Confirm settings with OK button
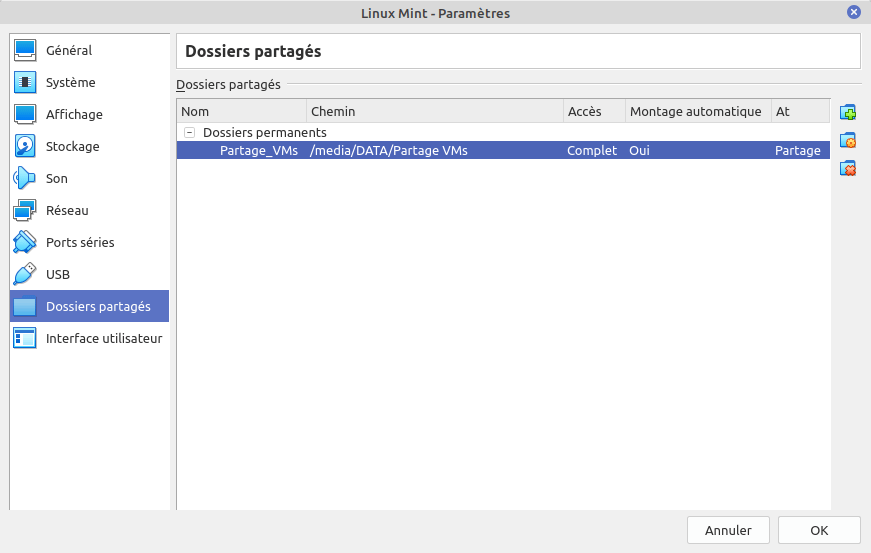This screenshot has width=871, height=553. (x=819, y=530)
